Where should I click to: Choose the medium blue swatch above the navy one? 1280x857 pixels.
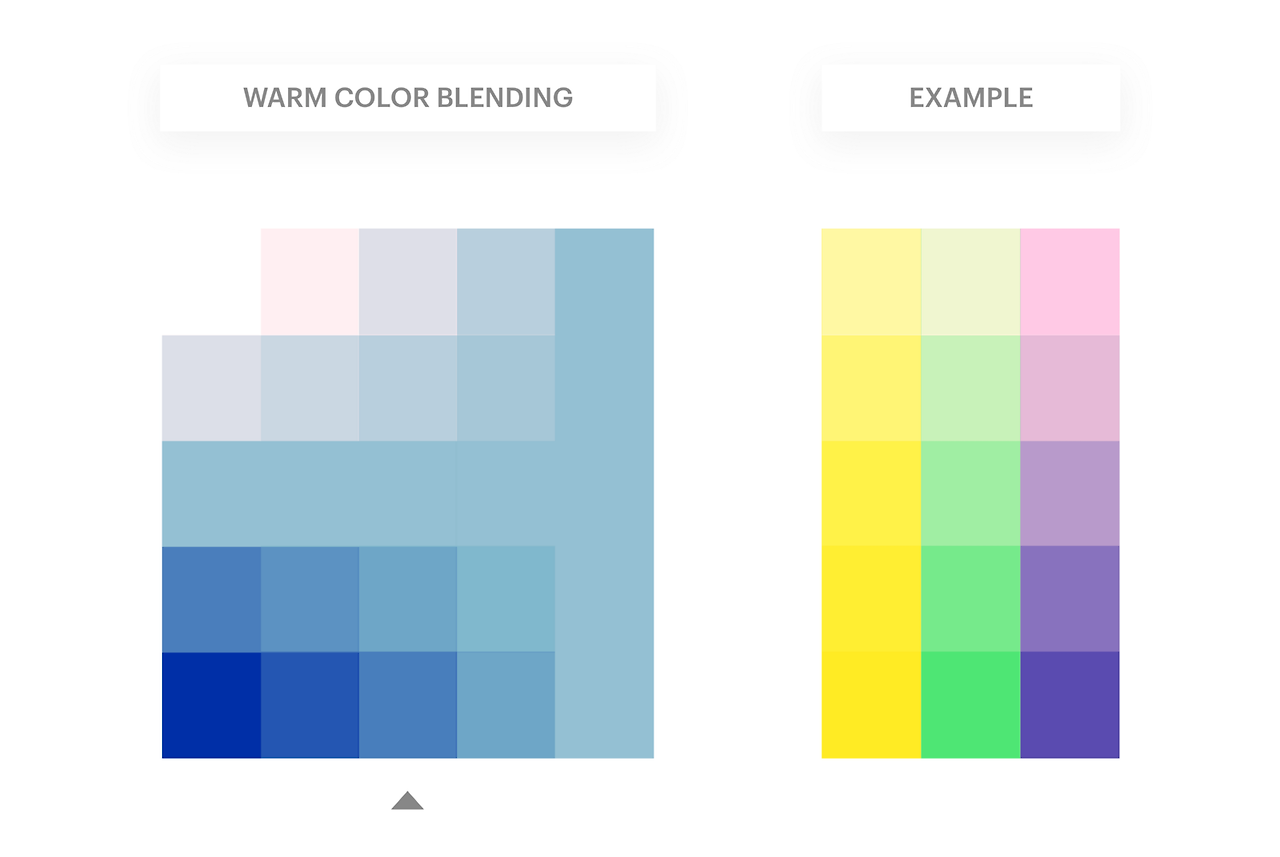click(211, 599)
